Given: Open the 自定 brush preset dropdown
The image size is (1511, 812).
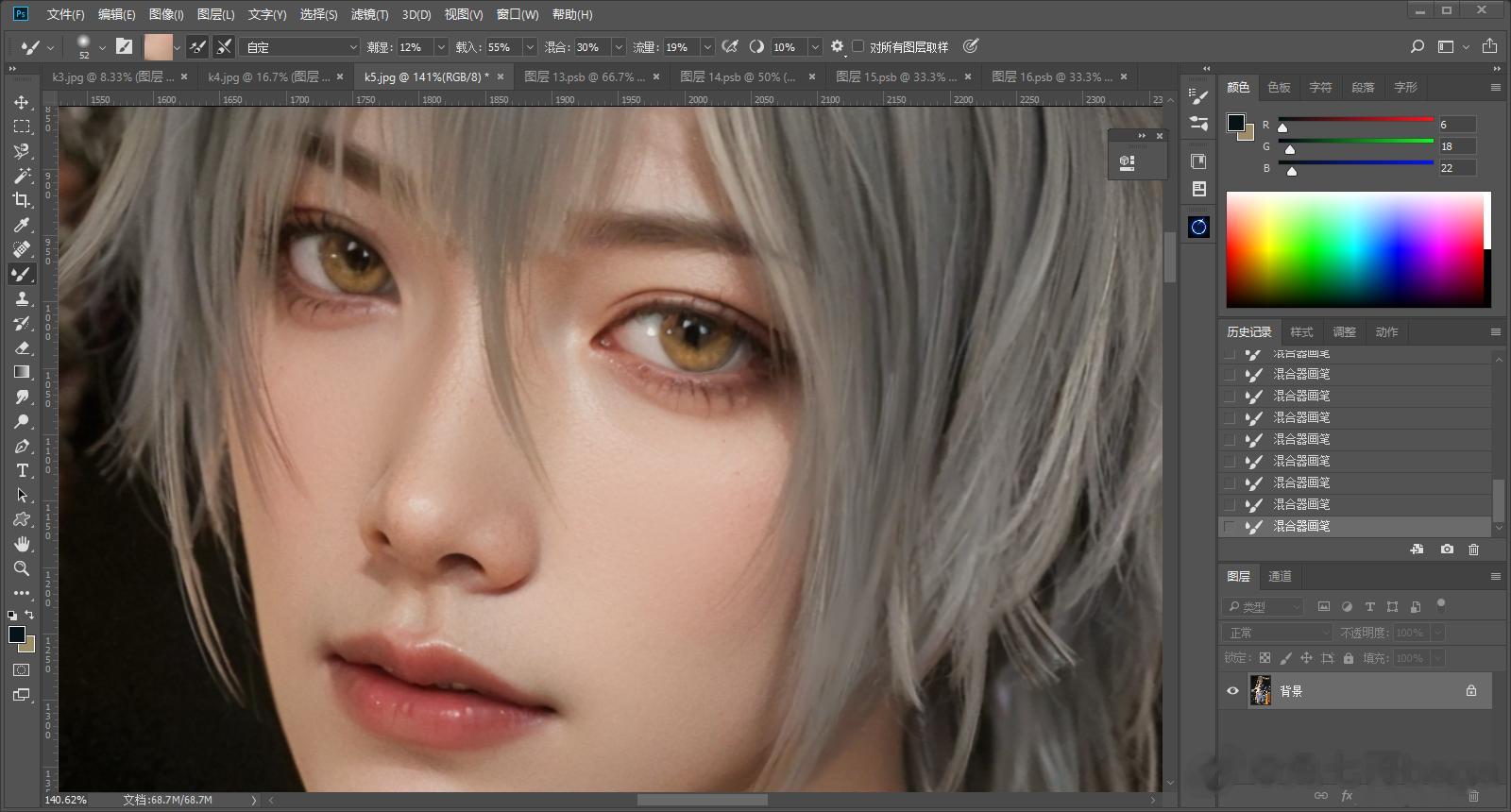Looking at the screenshot, I should (x=300, y=46).
